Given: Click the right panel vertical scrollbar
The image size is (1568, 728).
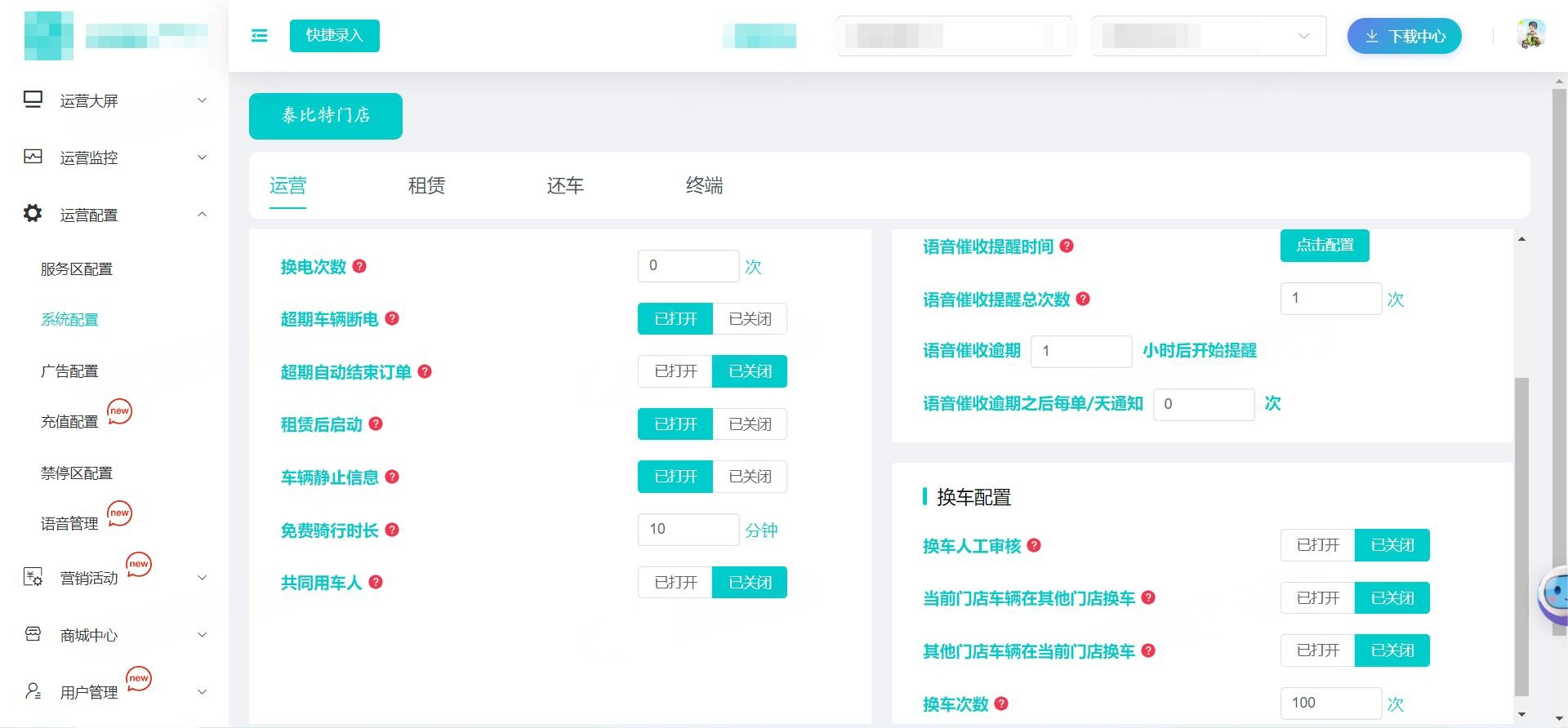Looking at the screenshot, I should tap(1521, 535).
